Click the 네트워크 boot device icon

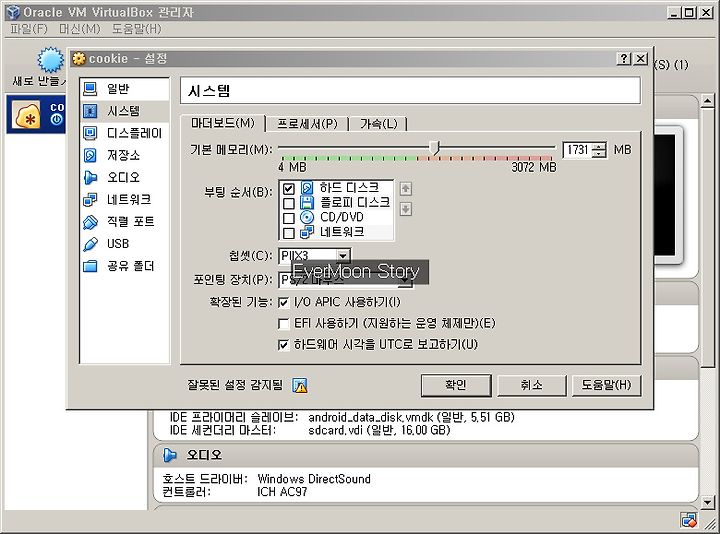tap(307, 232)
